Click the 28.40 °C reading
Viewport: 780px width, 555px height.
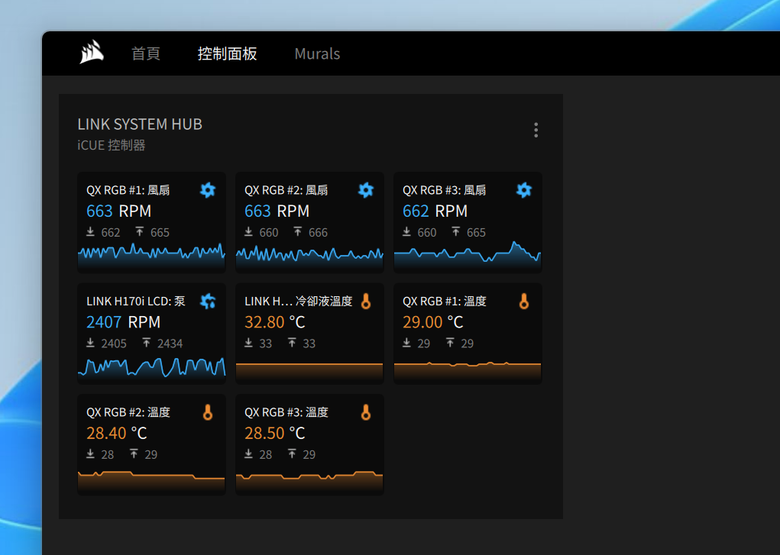[x=116, y=433]
